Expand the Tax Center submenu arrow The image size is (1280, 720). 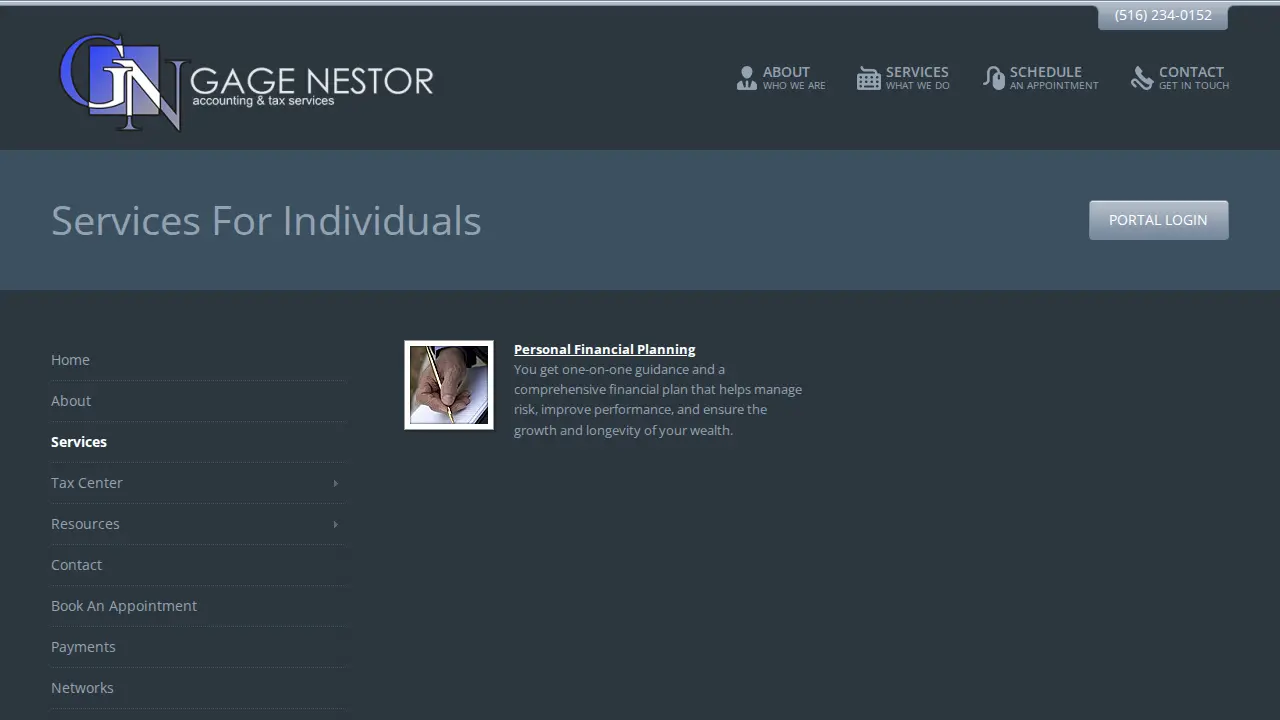coord(335,483)
